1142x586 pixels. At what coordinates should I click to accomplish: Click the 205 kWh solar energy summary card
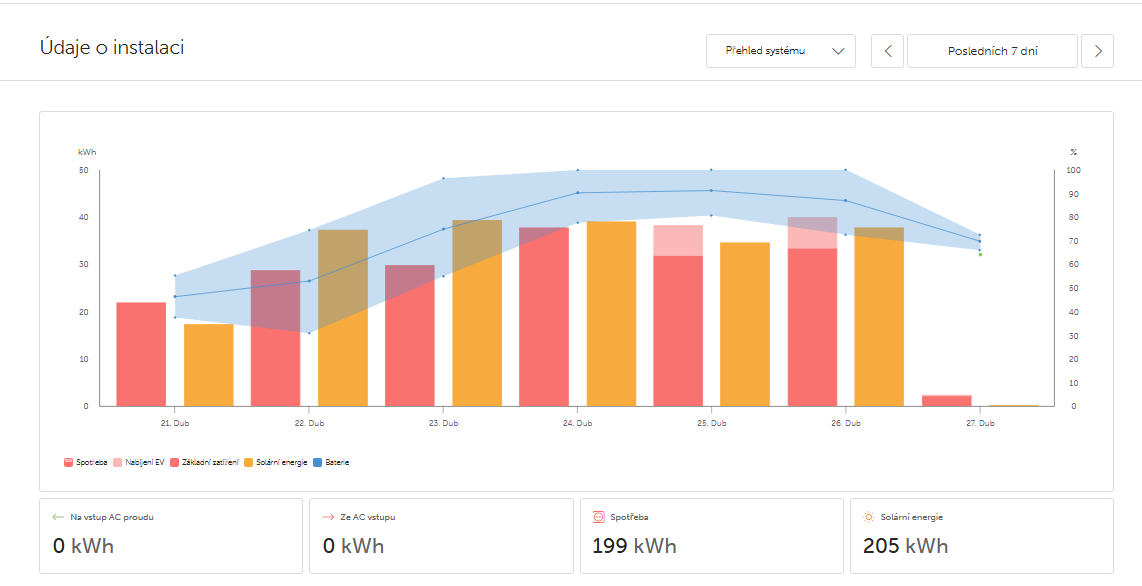pyautogui.click(x=981, y=536)
